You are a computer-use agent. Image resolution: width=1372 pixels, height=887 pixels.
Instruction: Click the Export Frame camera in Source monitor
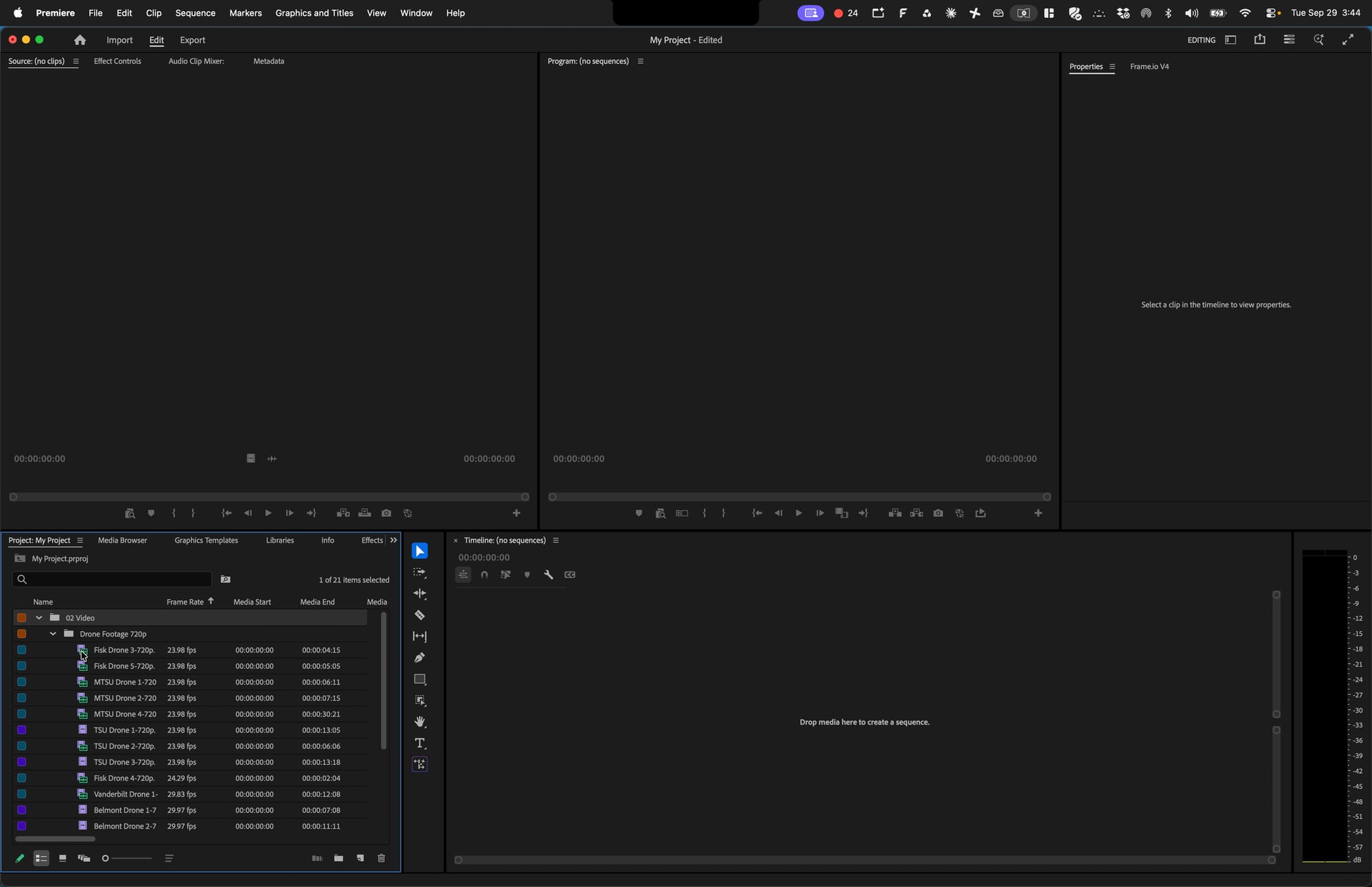(x=386, y=513)
